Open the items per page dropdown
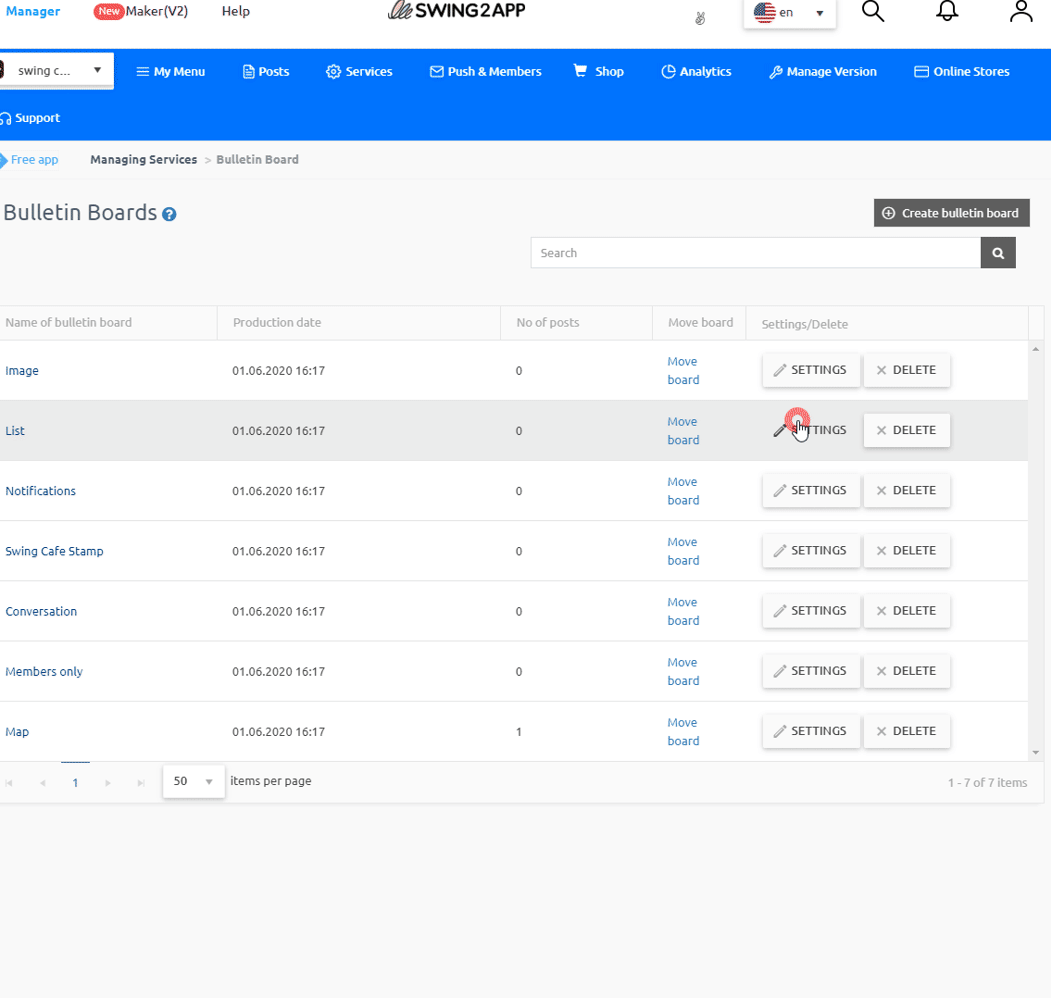 coord(193,781)
